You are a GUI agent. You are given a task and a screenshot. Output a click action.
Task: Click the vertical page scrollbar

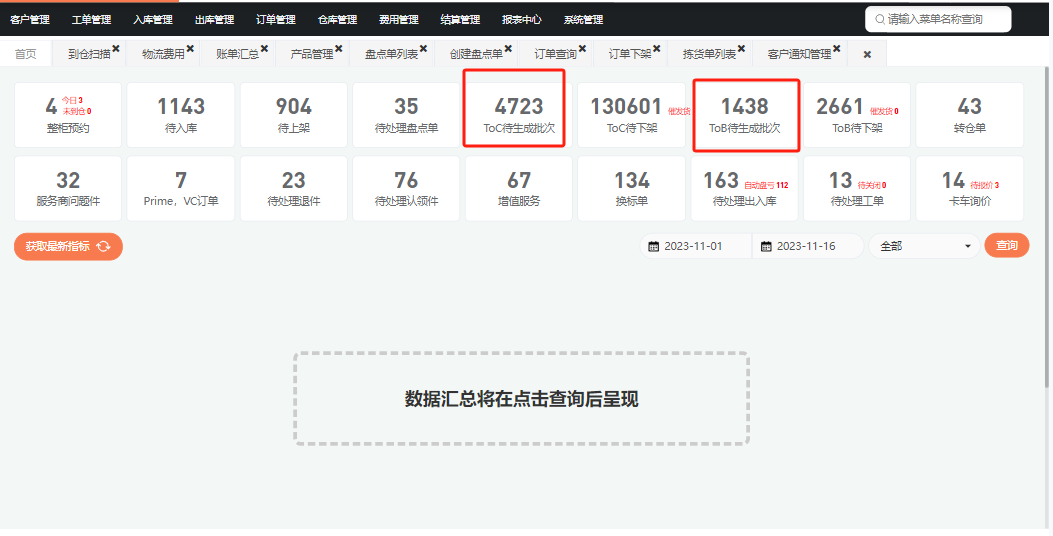coord(1048,227)
